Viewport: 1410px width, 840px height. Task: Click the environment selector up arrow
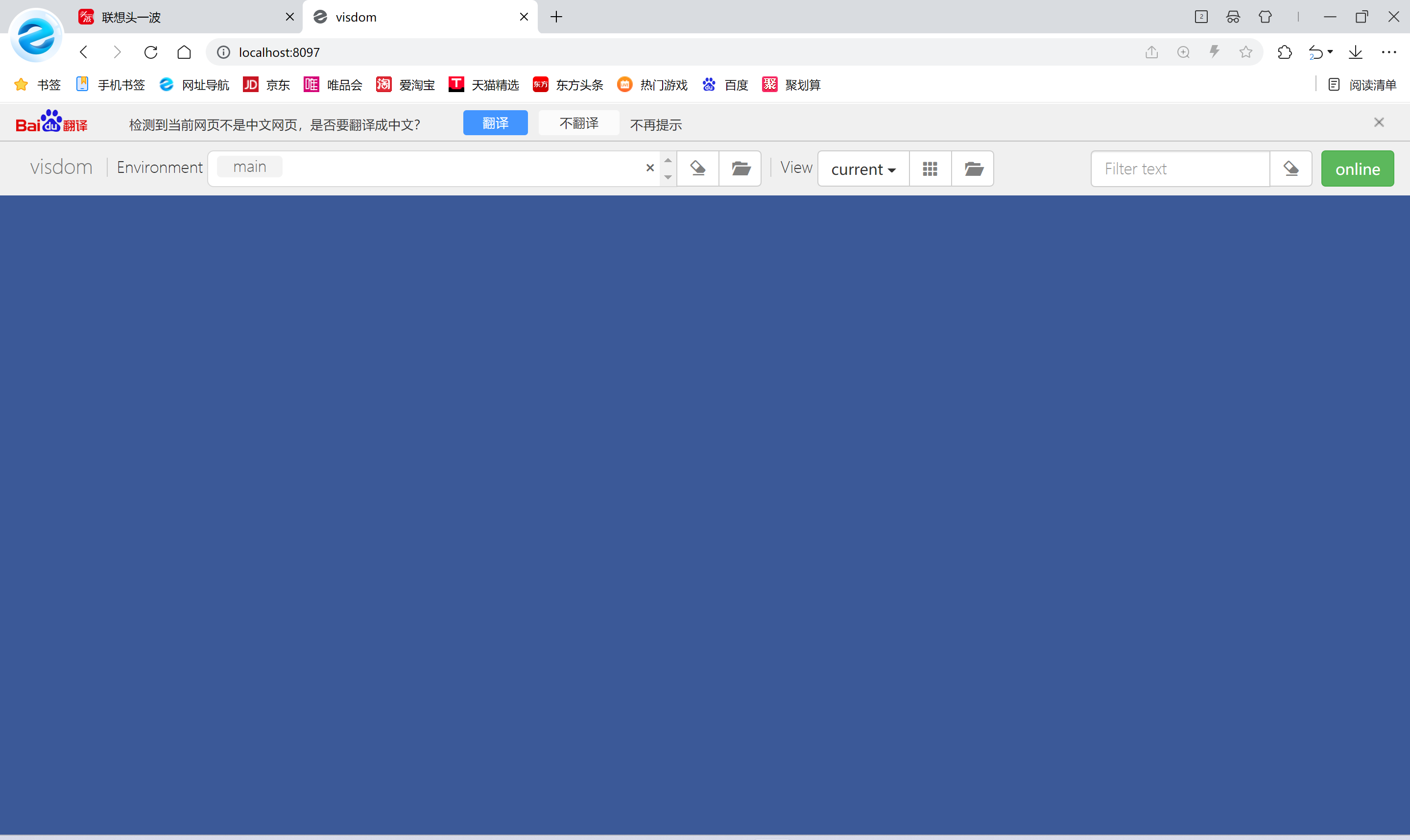tap(668, 160)
